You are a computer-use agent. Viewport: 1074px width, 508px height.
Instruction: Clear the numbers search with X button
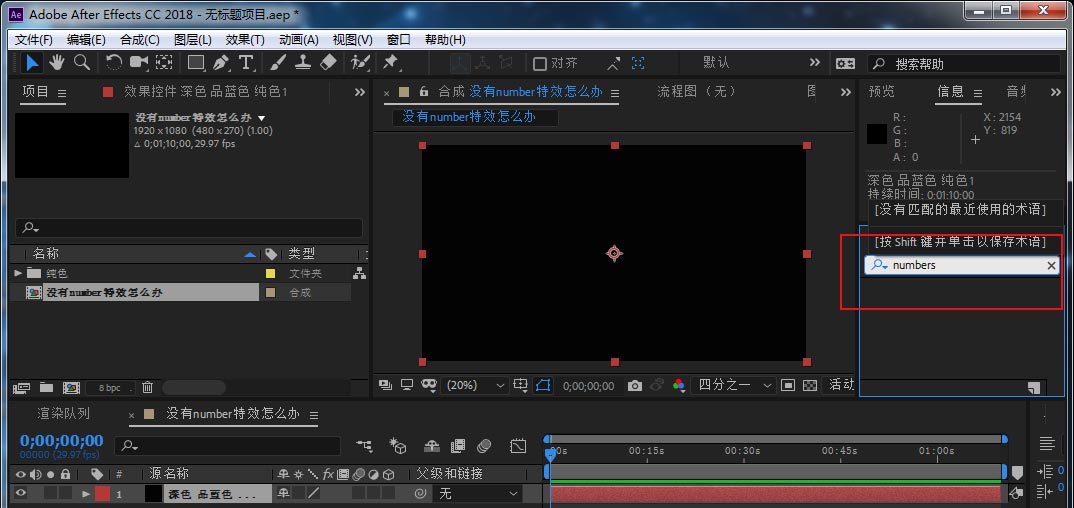pyautogui.click(x=1051, y=265)
